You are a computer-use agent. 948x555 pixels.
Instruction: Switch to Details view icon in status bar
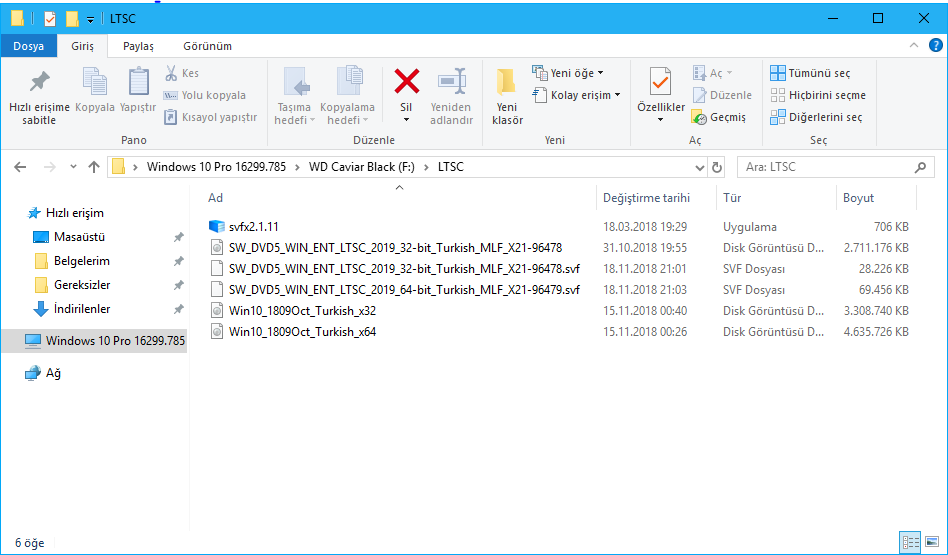click(909, 542)
